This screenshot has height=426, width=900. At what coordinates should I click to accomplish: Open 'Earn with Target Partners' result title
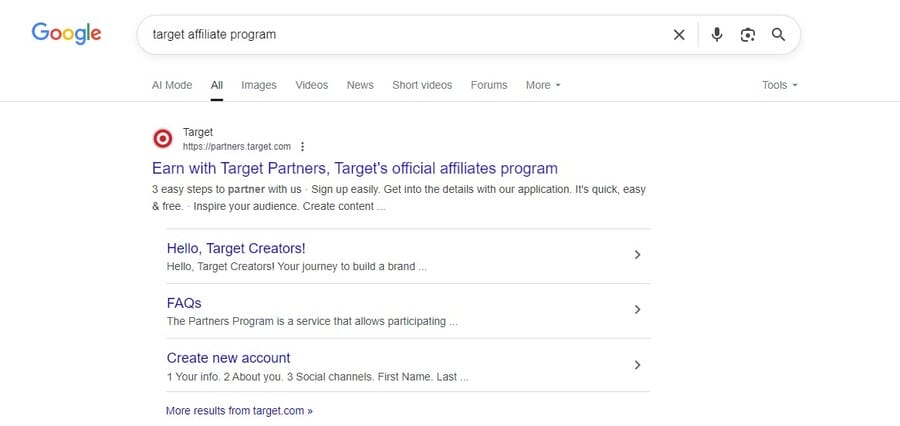tap(355, 168)
